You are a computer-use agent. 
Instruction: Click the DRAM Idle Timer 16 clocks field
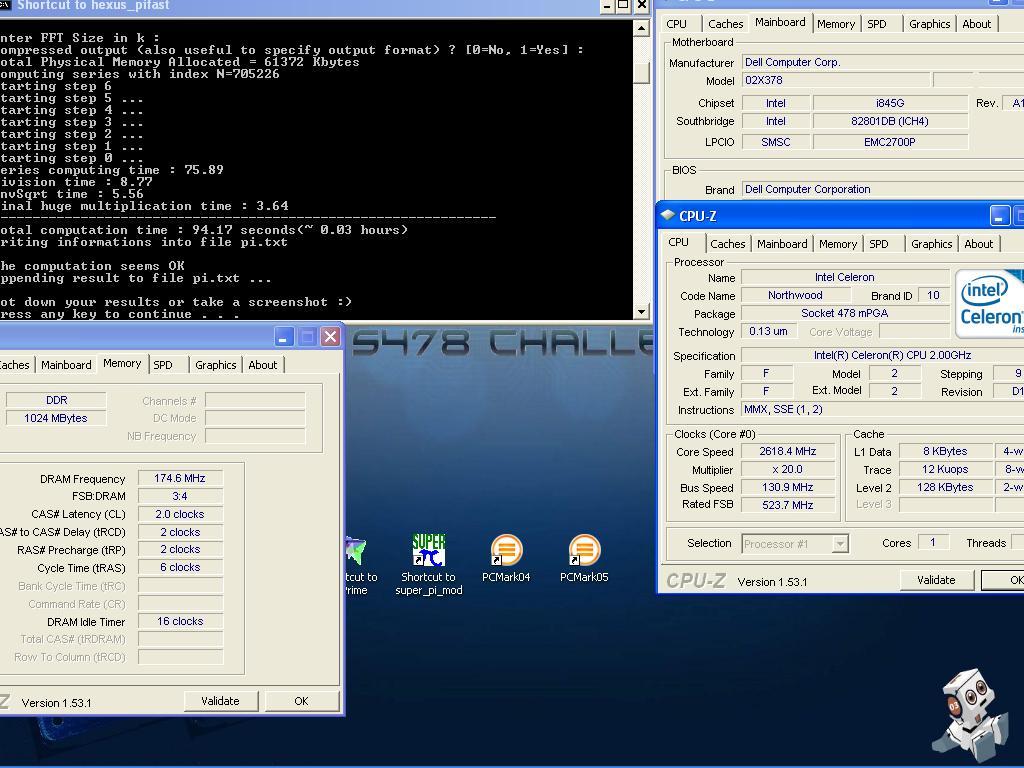coord(180,621)
